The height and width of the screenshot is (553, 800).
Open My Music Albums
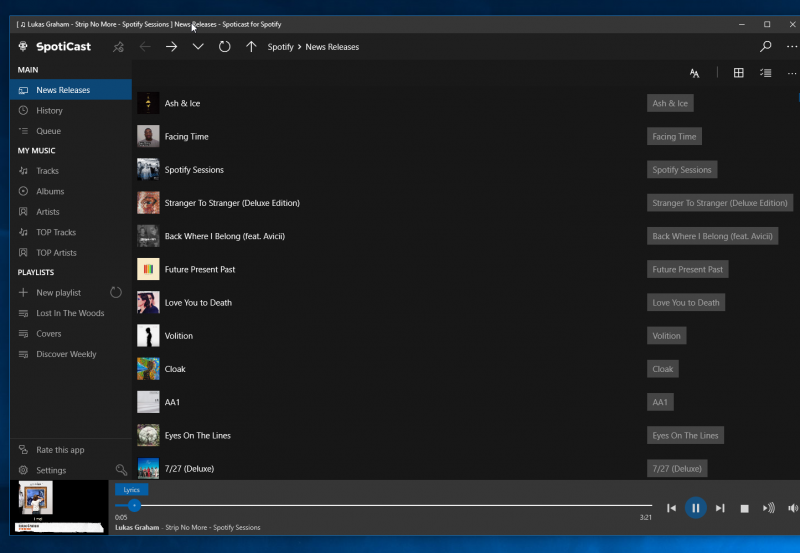70,191
